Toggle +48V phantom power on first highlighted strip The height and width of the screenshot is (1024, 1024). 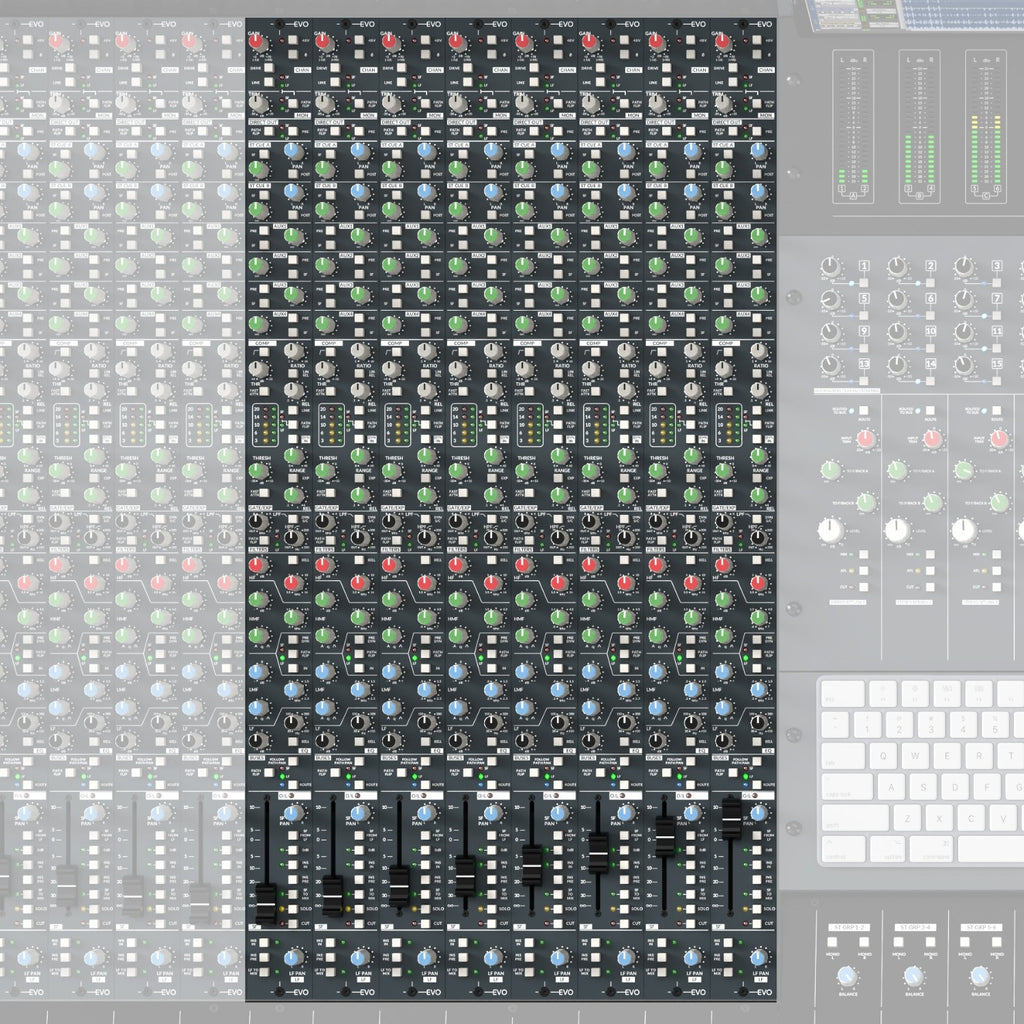(x=293, y=40)
